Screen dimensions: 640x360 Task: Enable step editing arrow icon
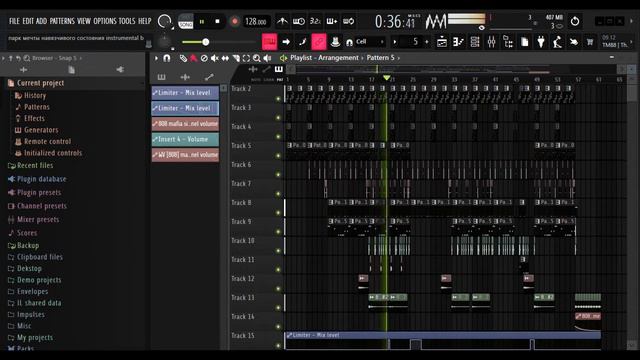(286, 42)
